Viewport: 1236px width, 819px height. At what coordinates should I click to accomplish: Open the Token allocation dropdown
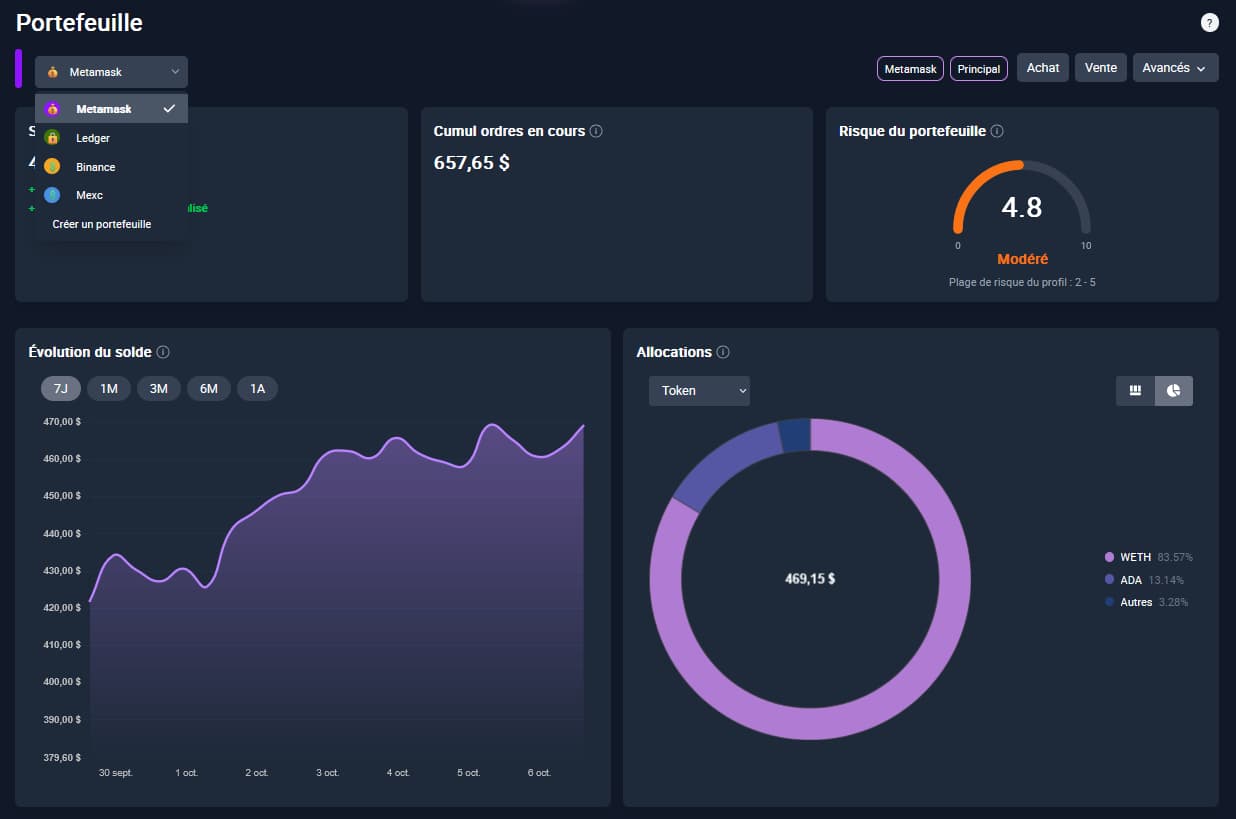click(x=699, y=391)
